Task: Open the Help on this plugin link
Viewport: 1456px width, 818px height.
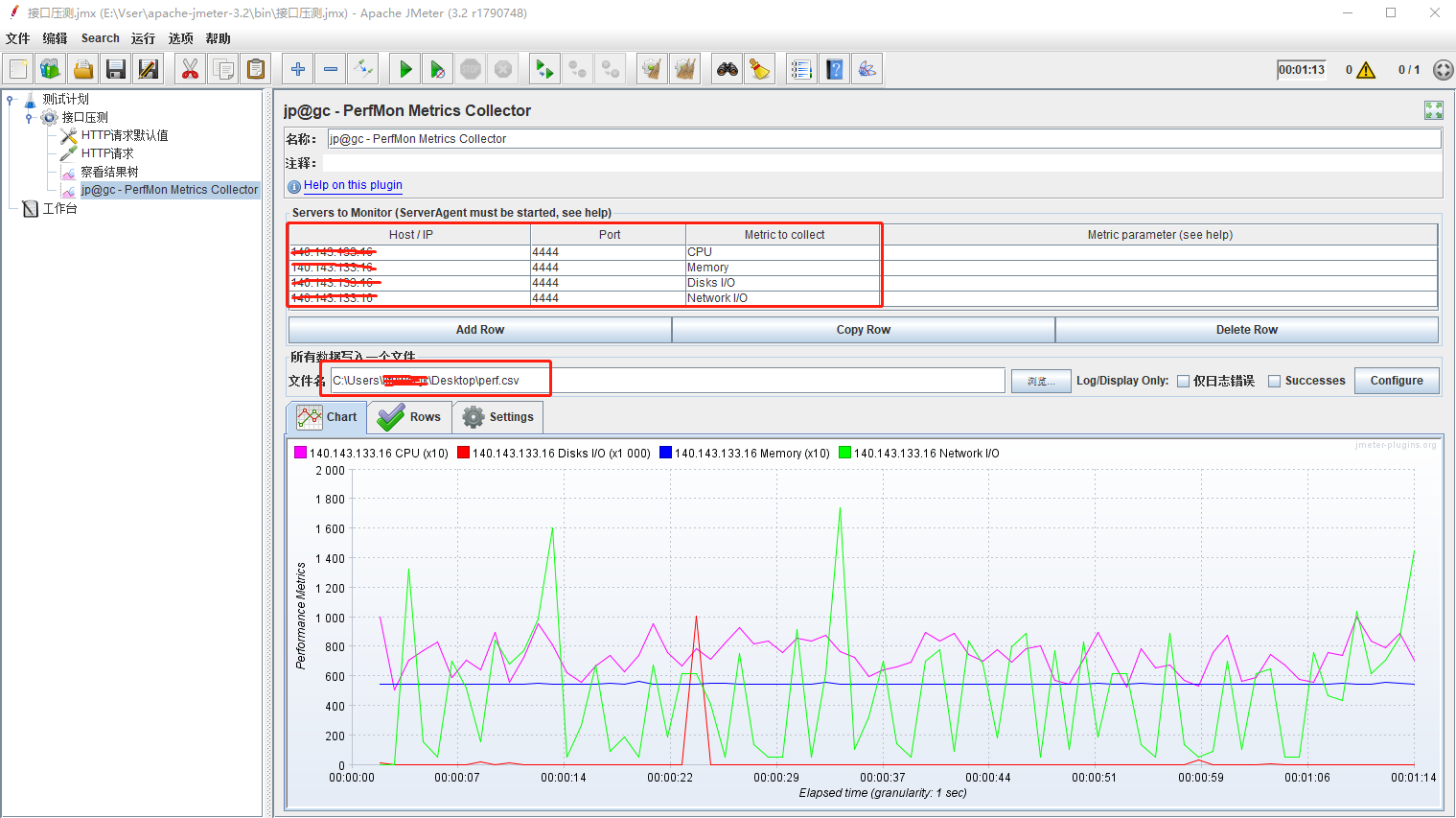Action: pyautogui.click(x=353, y=185)
